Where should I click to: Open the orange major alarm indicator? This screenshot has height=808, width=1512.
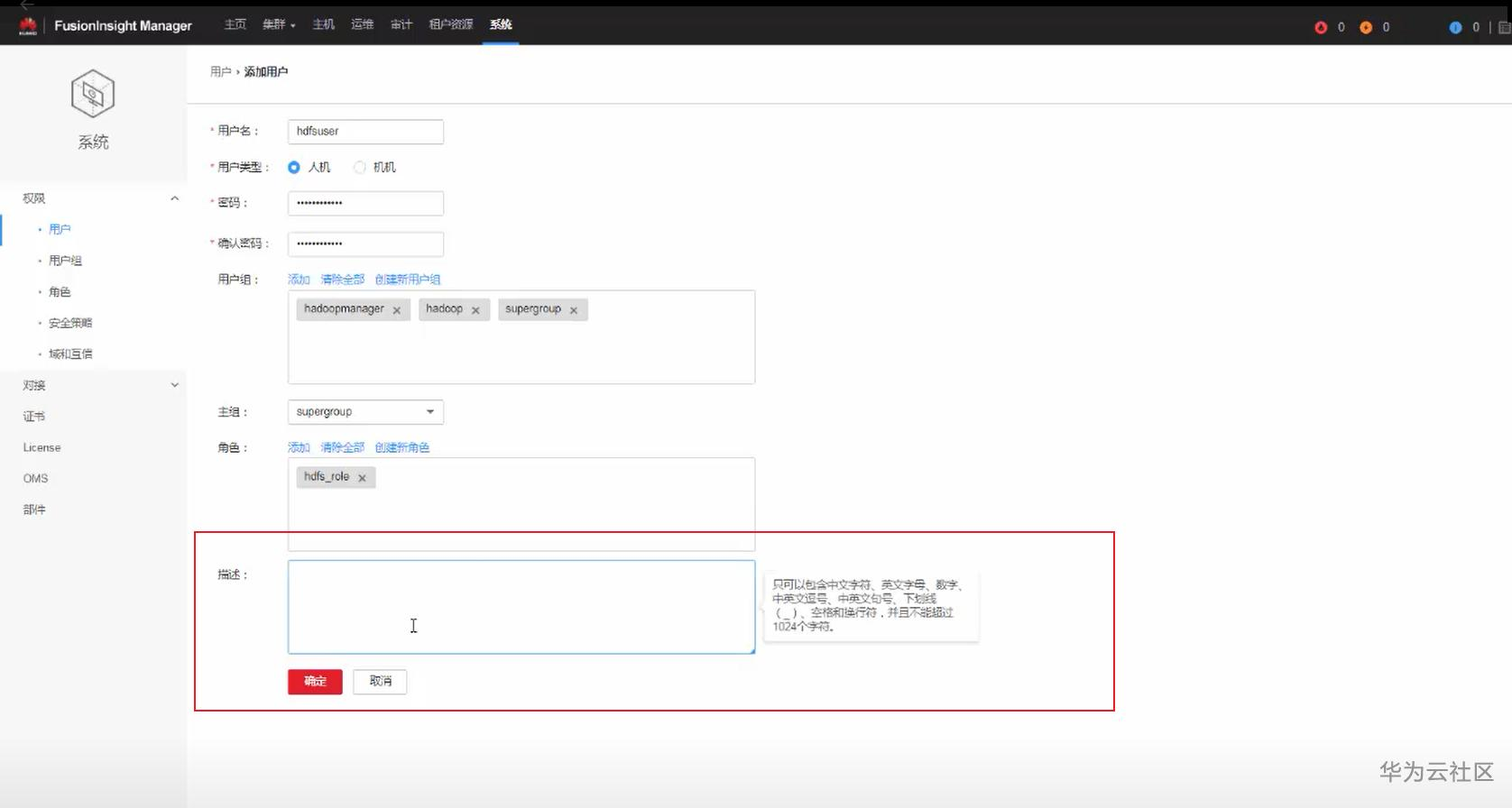coord(1366,27)
